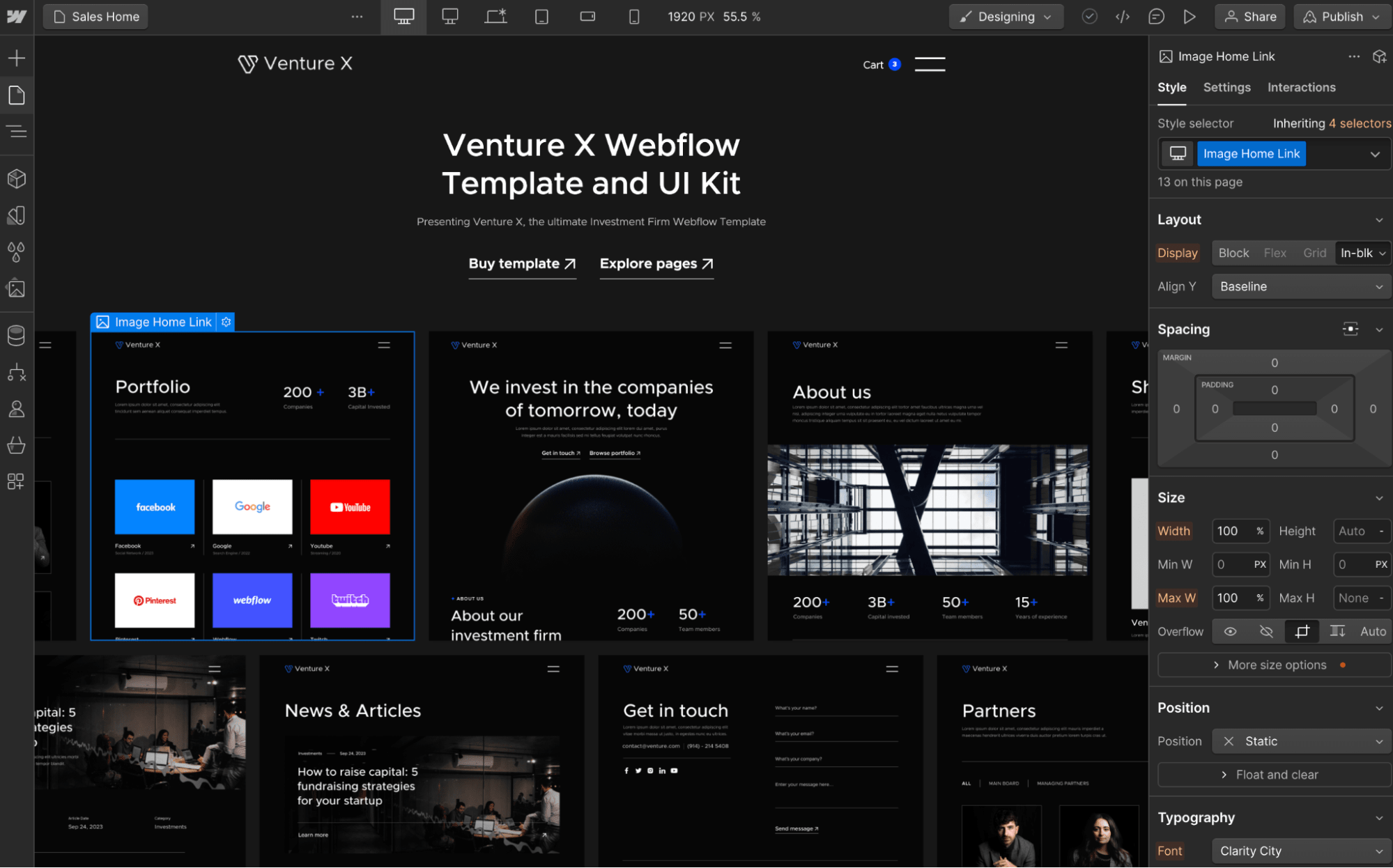
Task: Open the Position Static dropdown
Action: 1301,741
